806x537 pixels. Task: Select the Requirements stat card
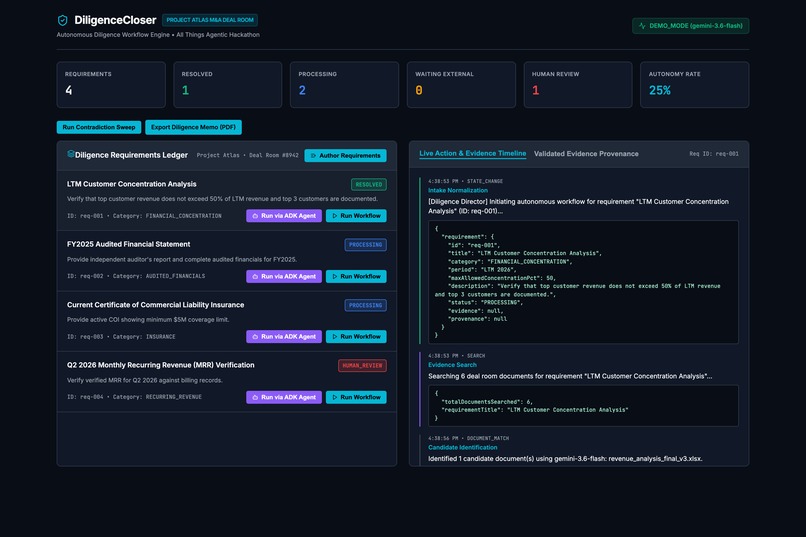click(x=111, y=85)
